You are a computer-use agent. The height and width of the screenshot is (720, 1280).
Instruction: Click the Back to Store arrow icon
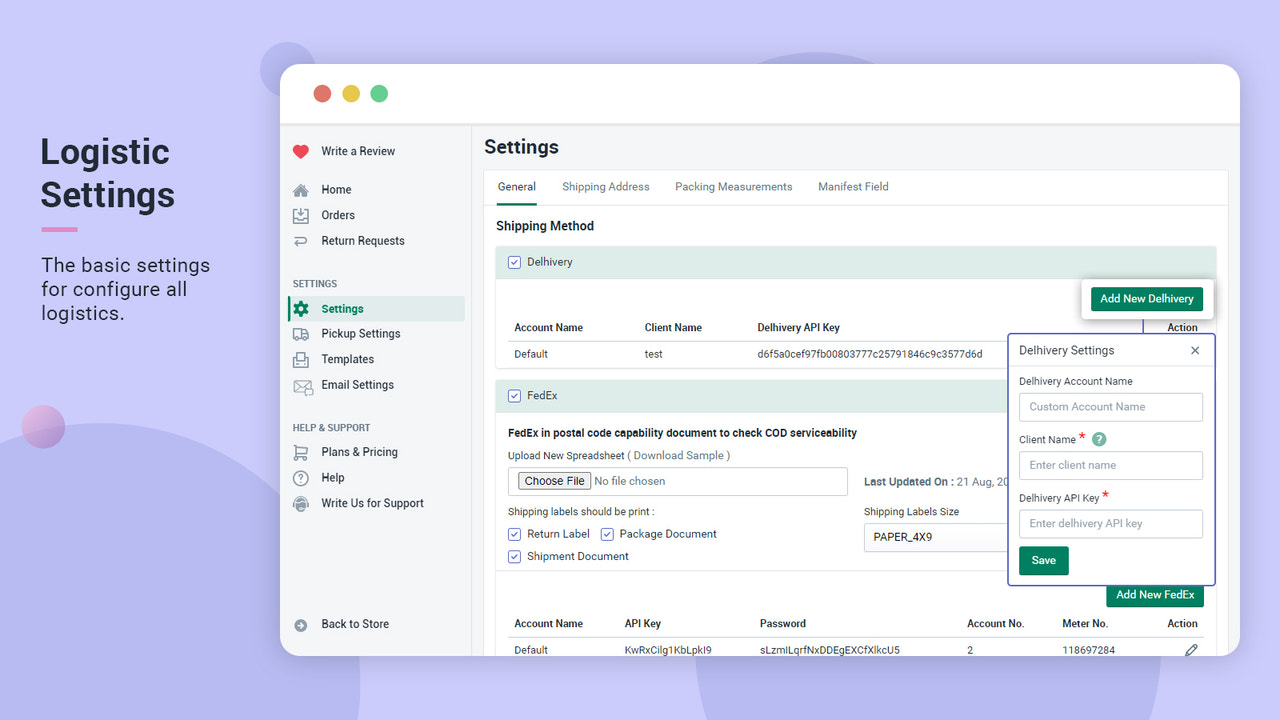click(x=301, y=624)
